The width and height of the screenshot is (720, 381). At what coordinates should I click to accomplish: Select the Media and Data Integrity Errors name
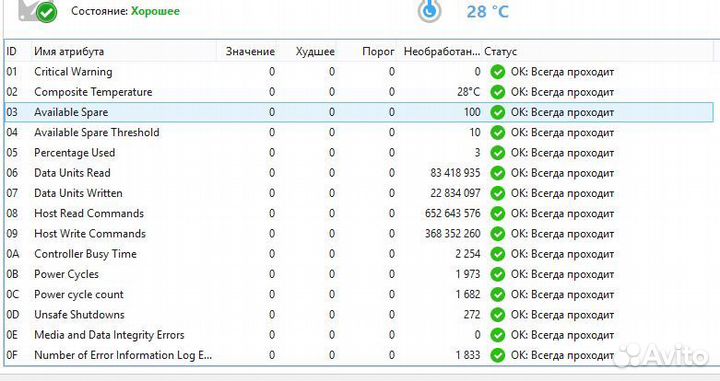coord(109,335)
